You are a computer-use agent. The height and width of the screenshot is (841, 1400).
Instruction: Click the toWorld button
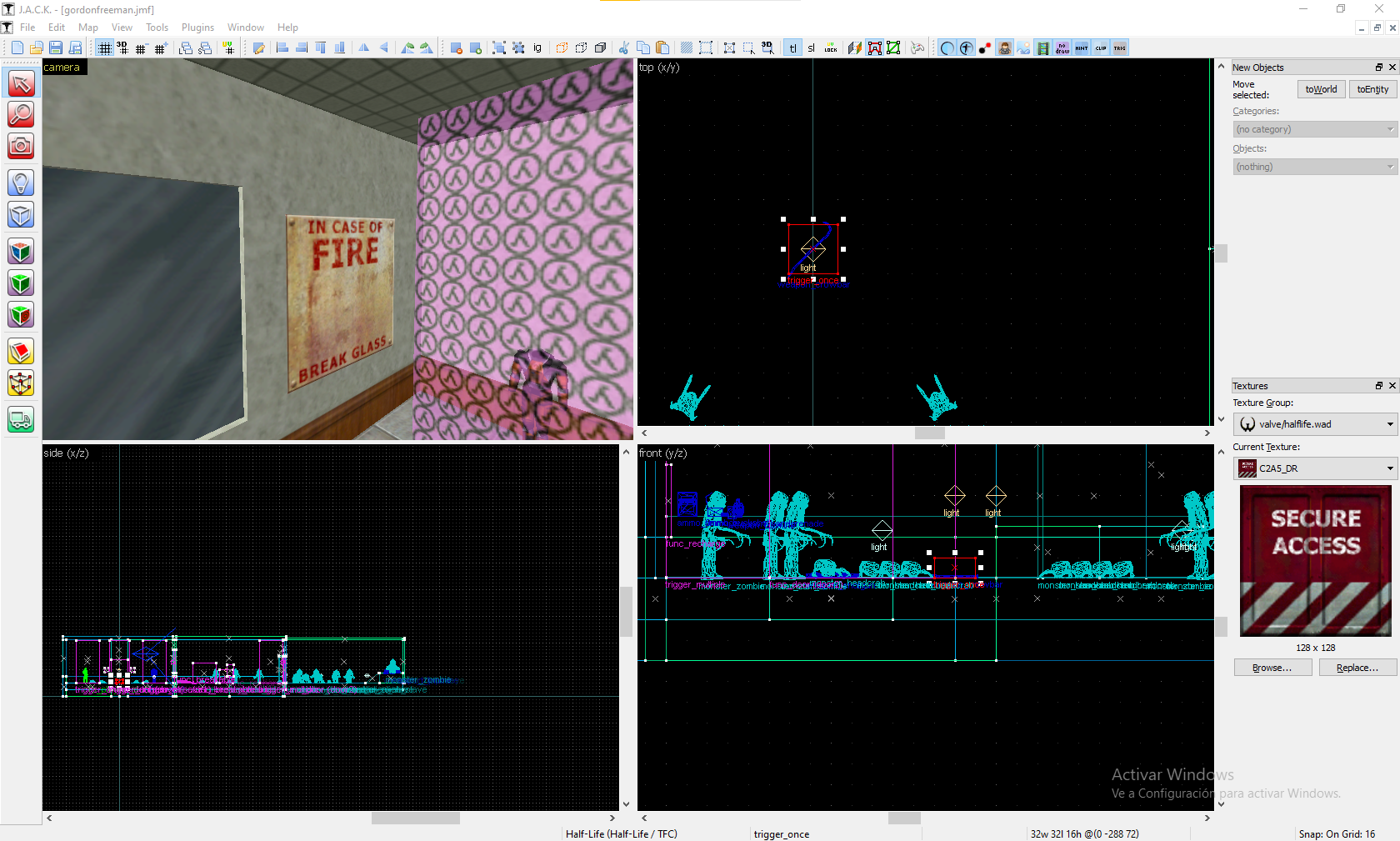1321,89
